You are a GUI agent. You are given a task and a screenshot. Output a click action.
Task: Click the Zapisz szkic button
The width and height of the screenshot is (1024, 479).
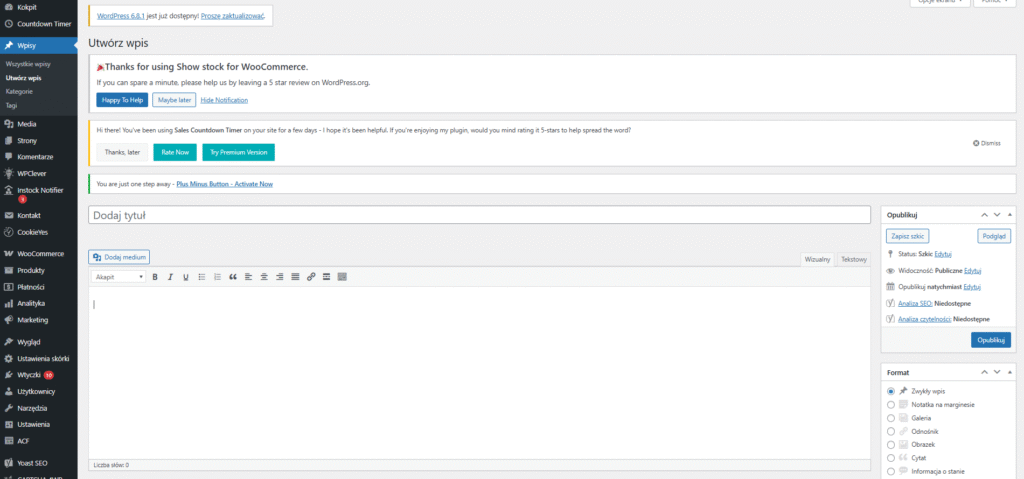(907, 235)
